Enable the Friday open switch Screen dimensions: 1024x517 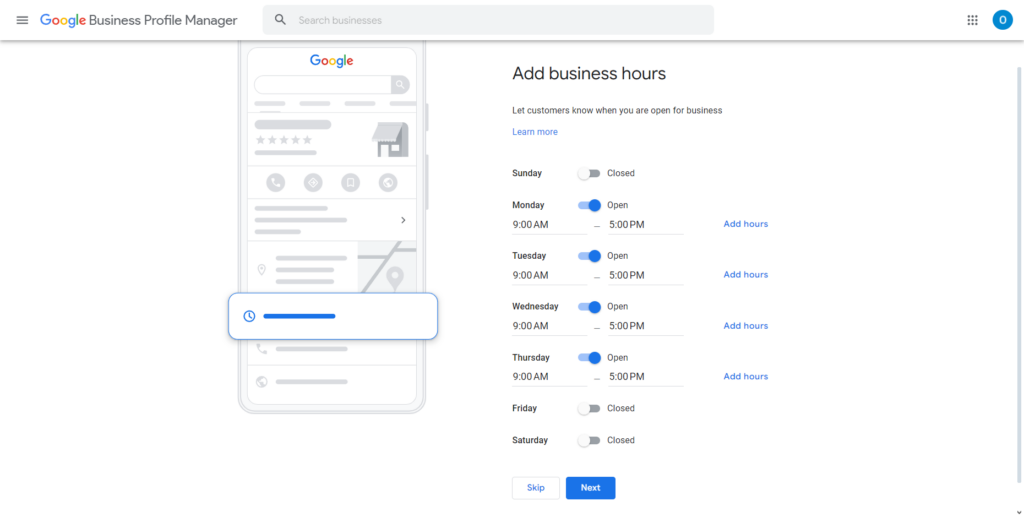(x=589, y=409)
